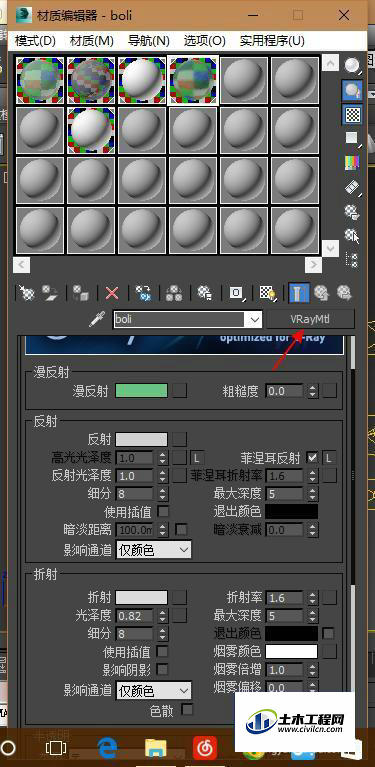Open the 选项(O) menu
This screenshot has width=375, height=767.
205,40
